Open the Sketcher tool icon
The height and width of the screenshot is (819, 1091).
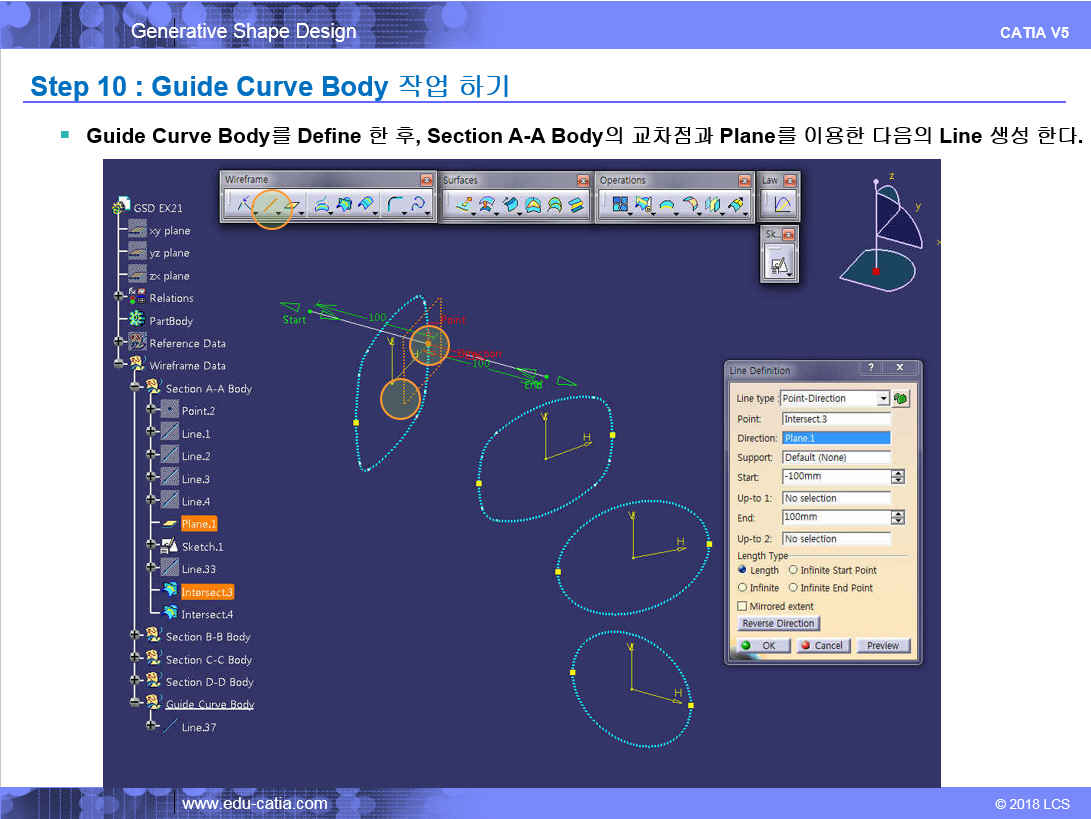[x=777, y=265]
